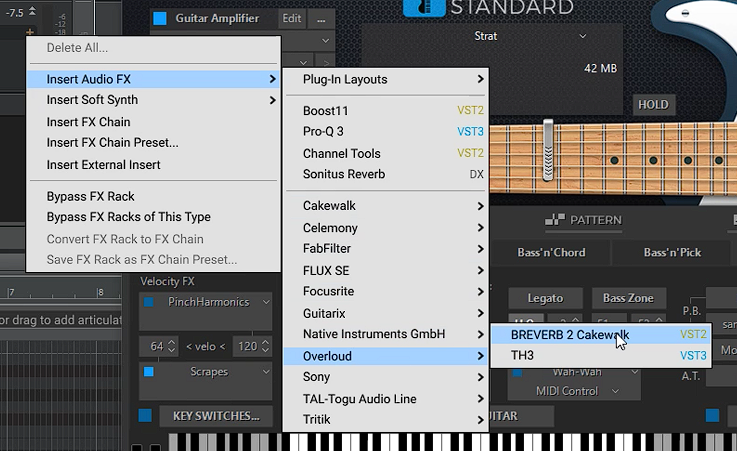Viewport: 737px width, 451px height.
Task: Select Bass'n'Chord mode
Action: (x=551, y=253)
